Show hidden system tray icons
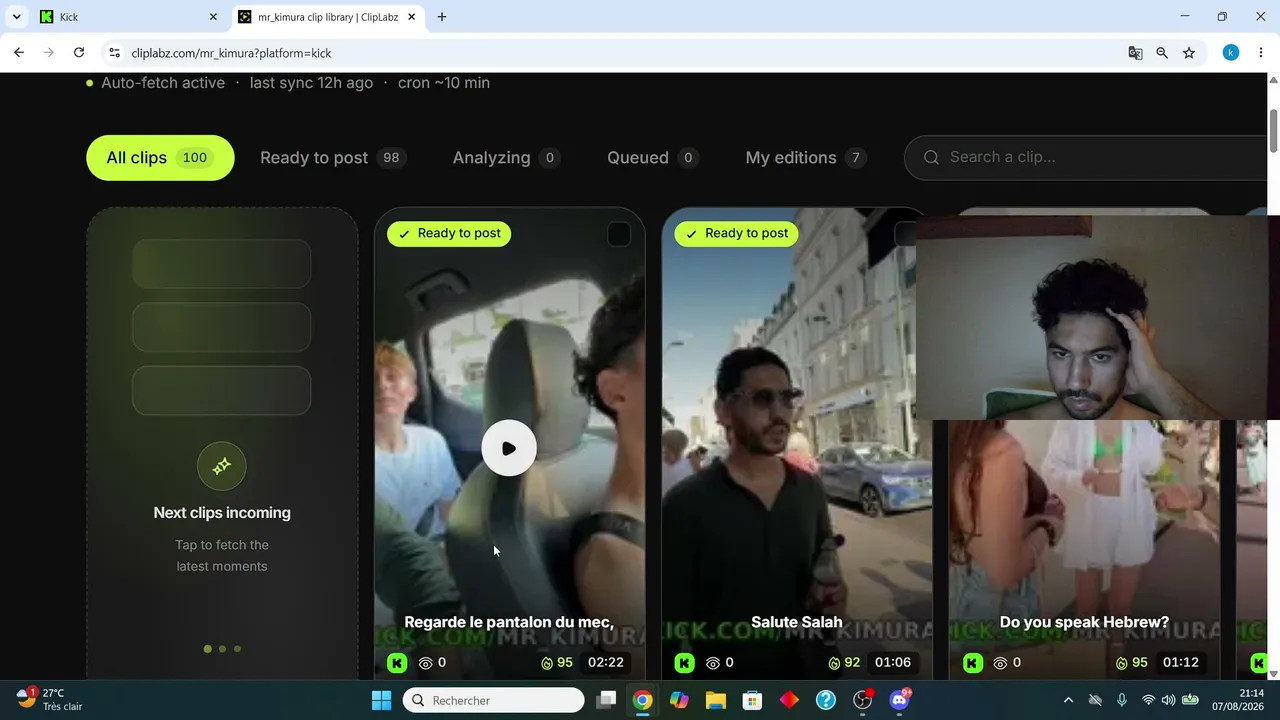This screenshot has width=1280, height=720. [1068, 700]
